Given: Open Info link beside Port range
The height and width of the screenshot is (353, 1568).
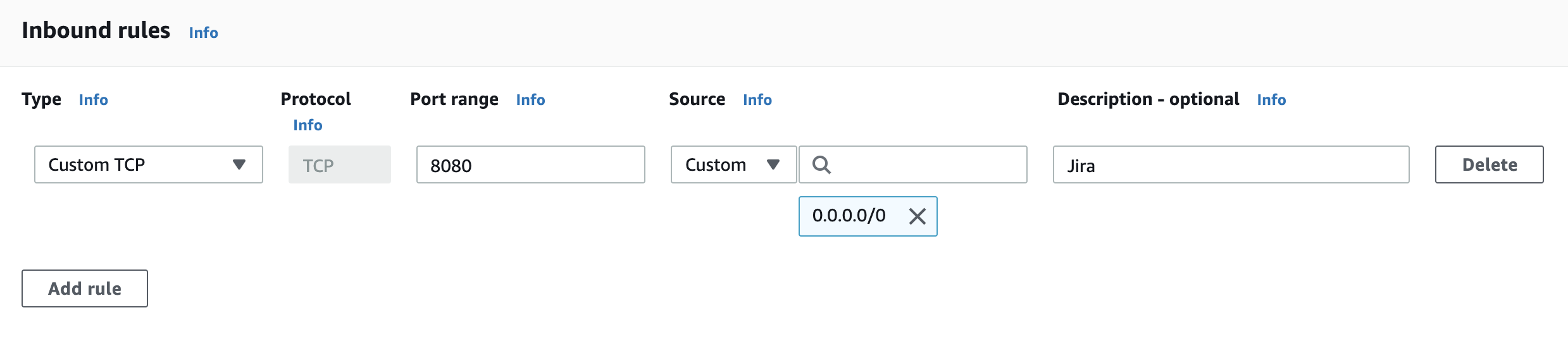Looking at the screenshot, I should tap(530, 99).
